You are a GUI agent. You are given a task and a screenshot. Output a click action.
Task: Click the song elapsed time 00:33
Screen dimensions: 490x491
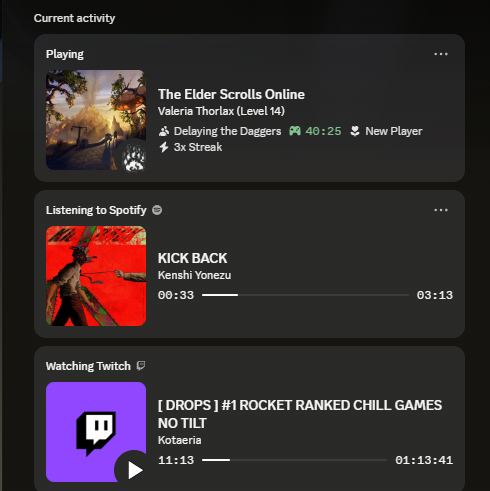coord(176,295)
